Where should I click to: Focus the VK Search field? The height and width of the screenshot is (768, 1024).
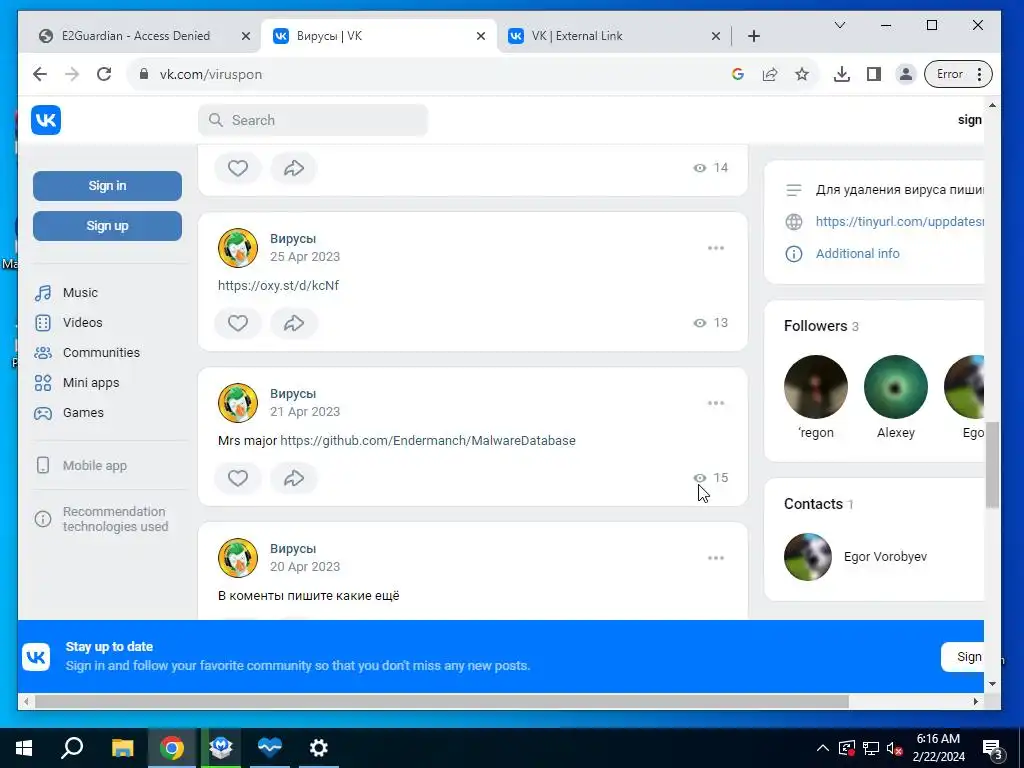[x=313, y=120]
